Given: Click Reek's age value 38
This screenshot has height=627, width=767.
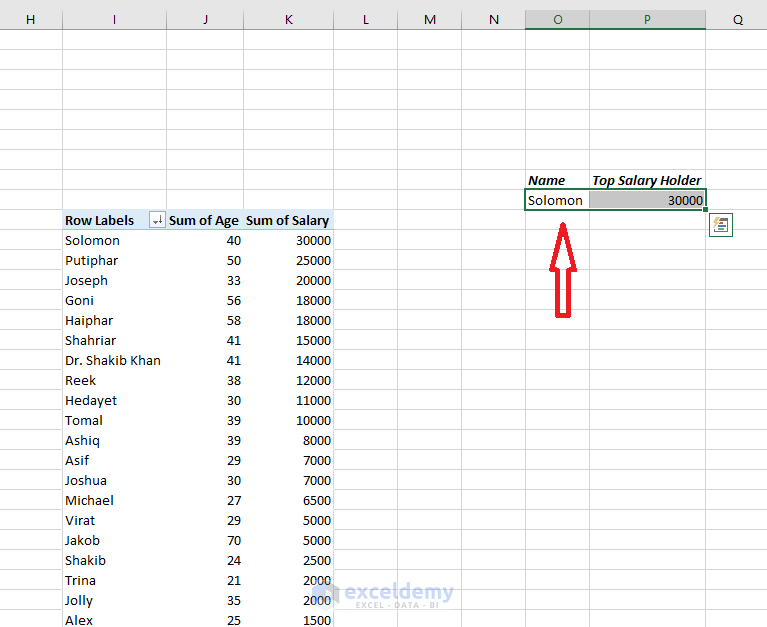Looking at the screenshot, I should pyautogui.click(x=205, y=381).
